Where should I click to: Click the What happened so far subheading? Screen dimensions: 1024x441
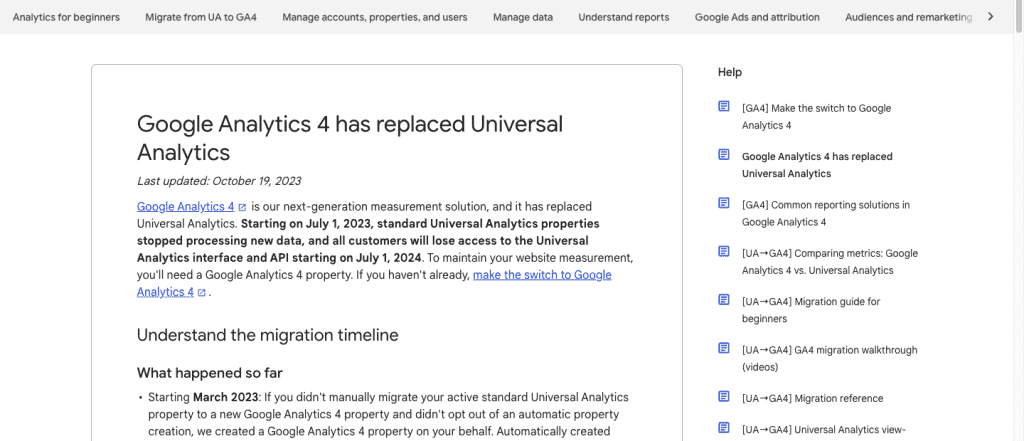click(210, 373)
